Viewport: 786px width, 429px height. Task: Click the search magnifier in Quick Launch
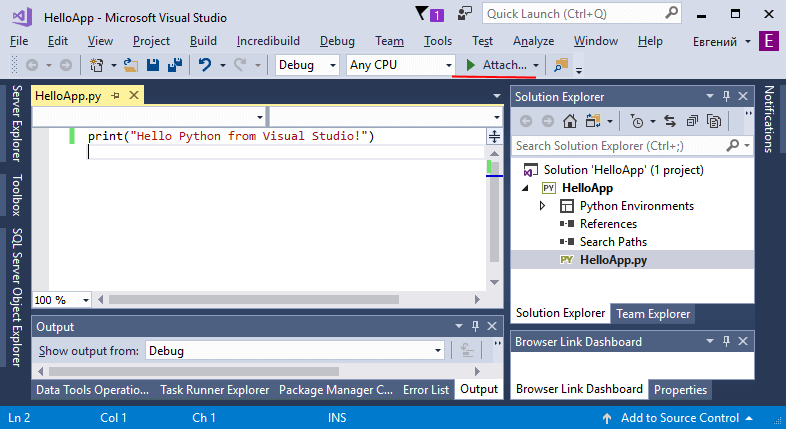(x=671, y=13)
